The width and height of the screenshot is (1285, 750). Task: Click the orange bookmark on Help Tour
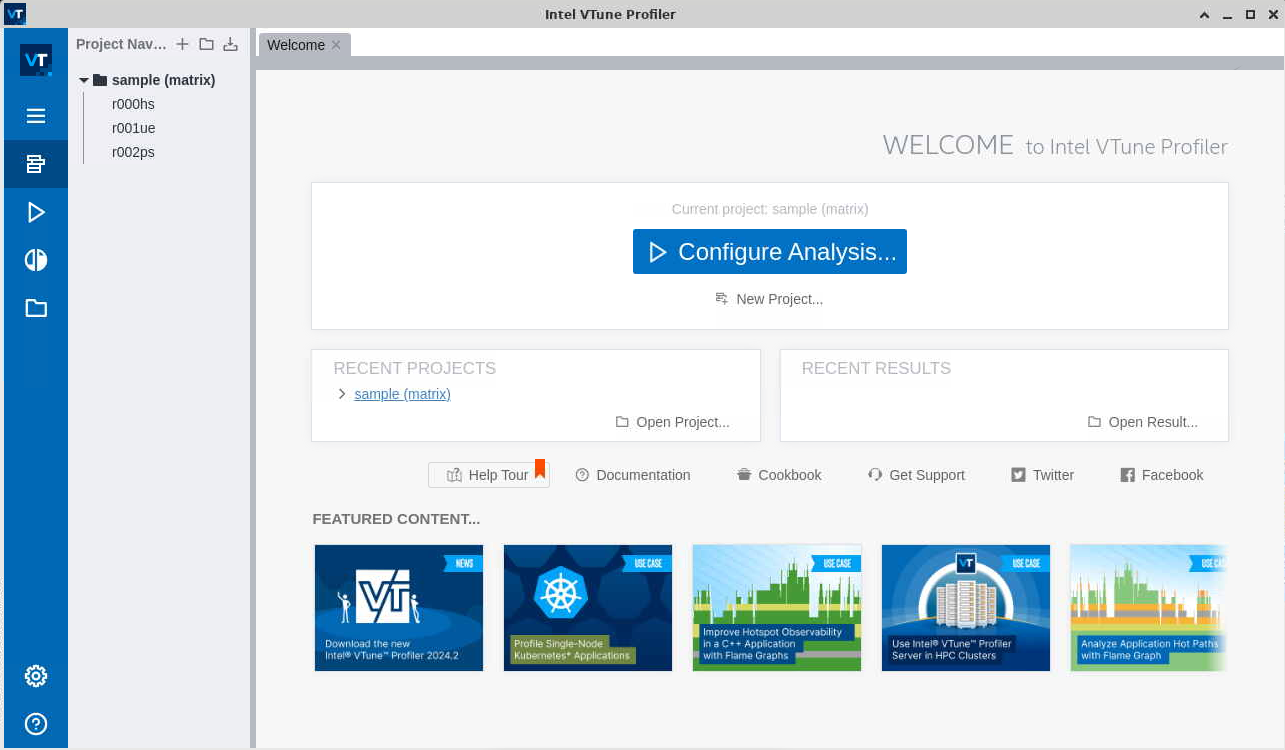tap(540, 468)
